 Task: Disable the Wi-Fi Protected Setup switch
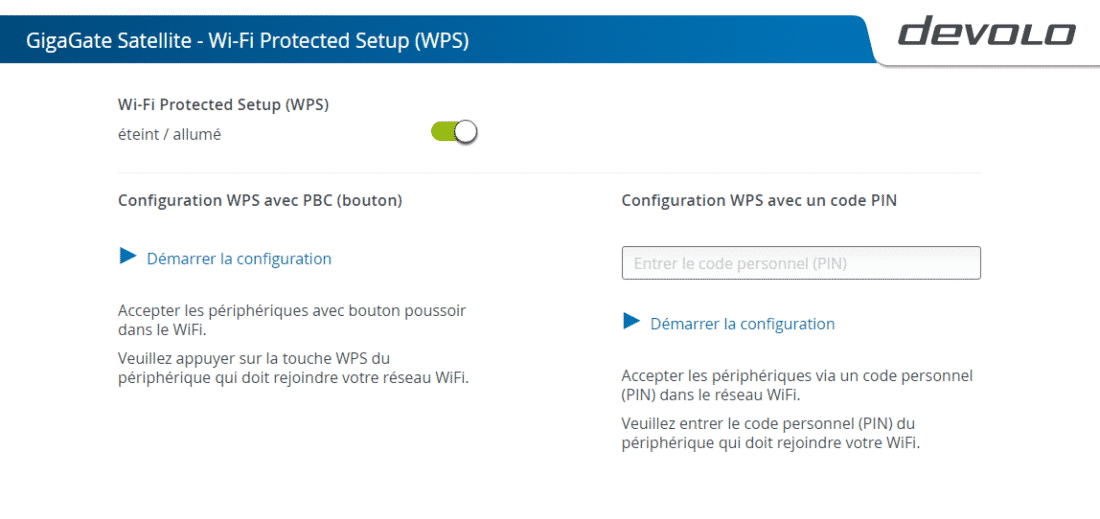pyautogui.click(x=454, y=132)
